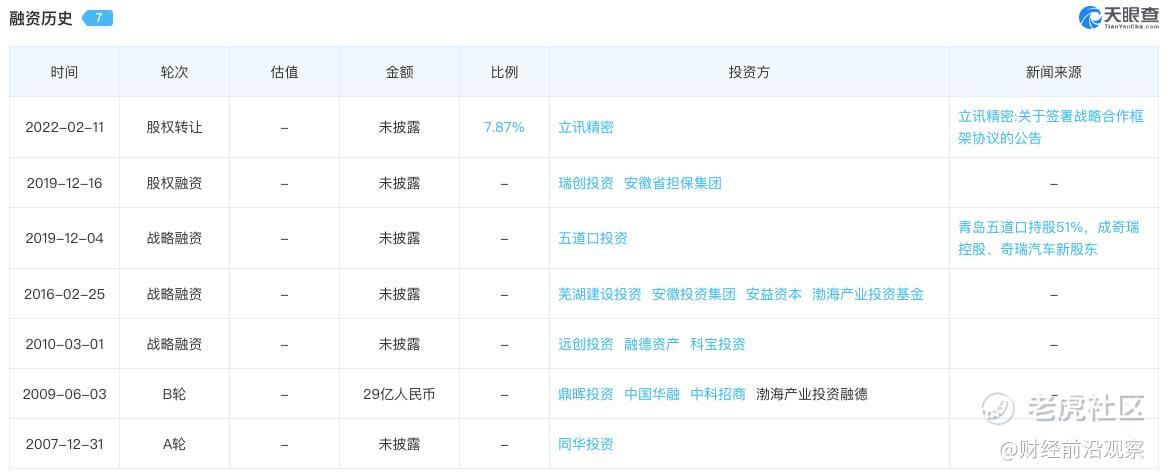Open the 瑞创投资 investor page
The width and height of the screenshot is (1167, 476).
pyautogui.click(x=586, y=183)
